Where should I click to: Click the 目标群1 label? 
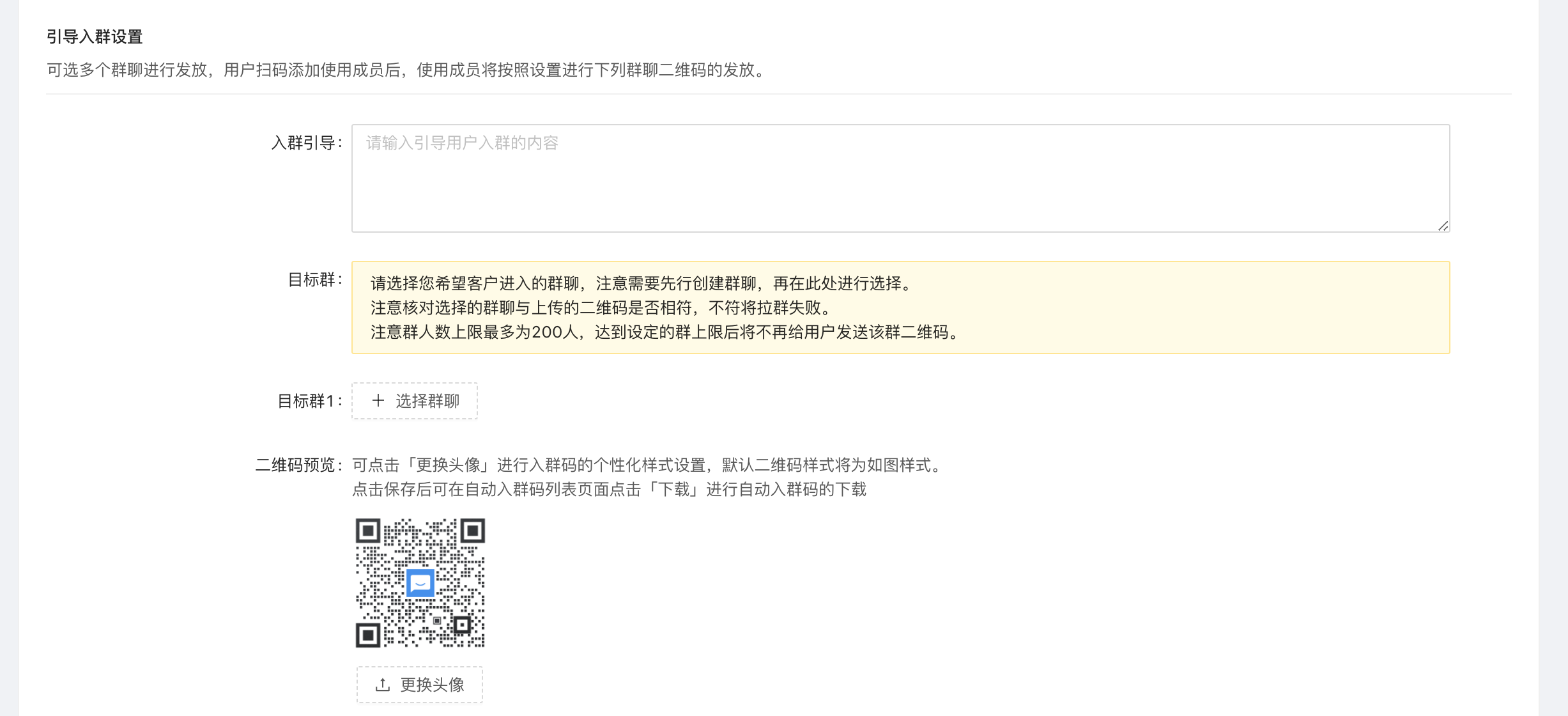310,401
